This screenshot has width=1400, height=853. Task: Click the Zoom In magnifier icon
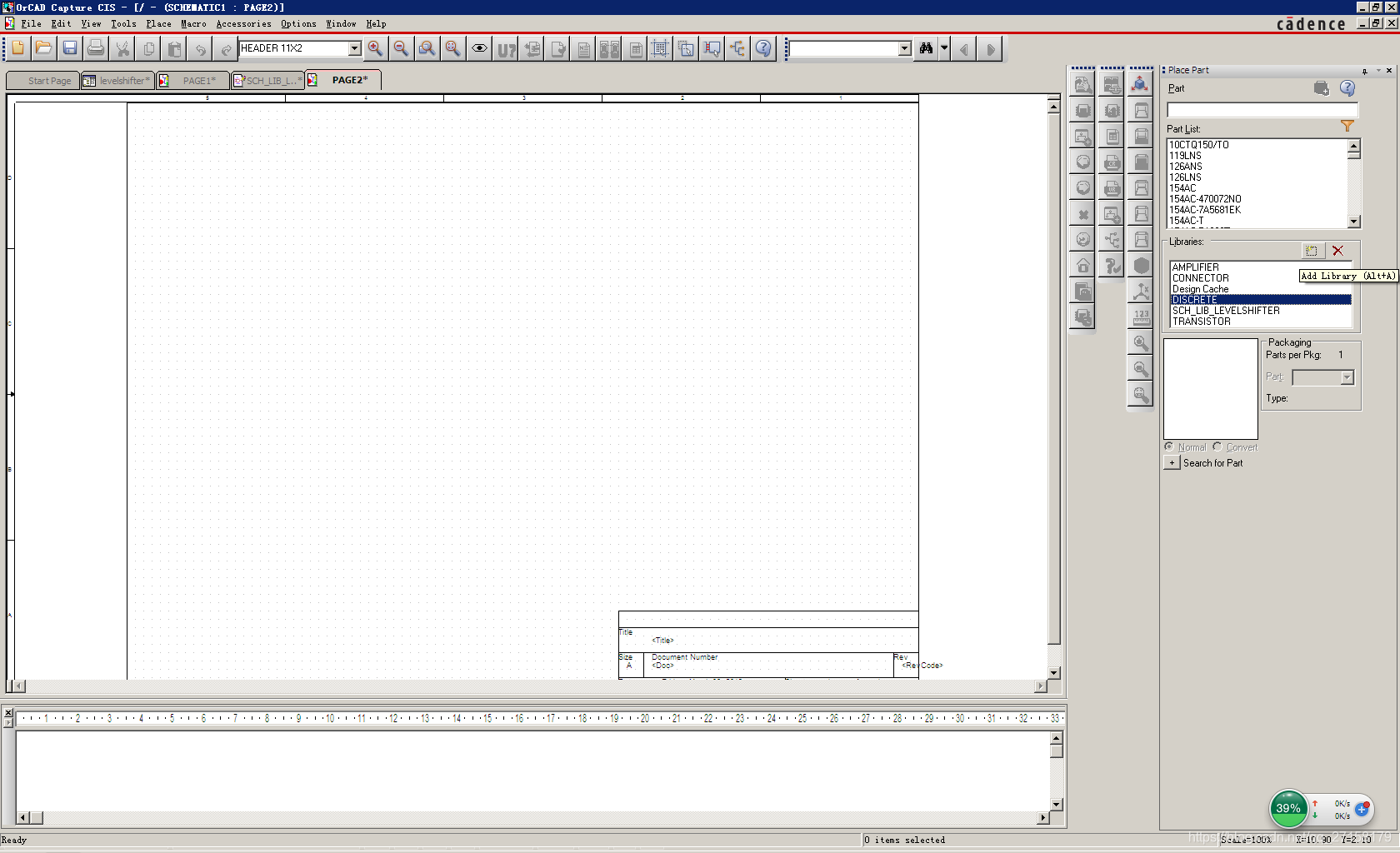(375, 48)
